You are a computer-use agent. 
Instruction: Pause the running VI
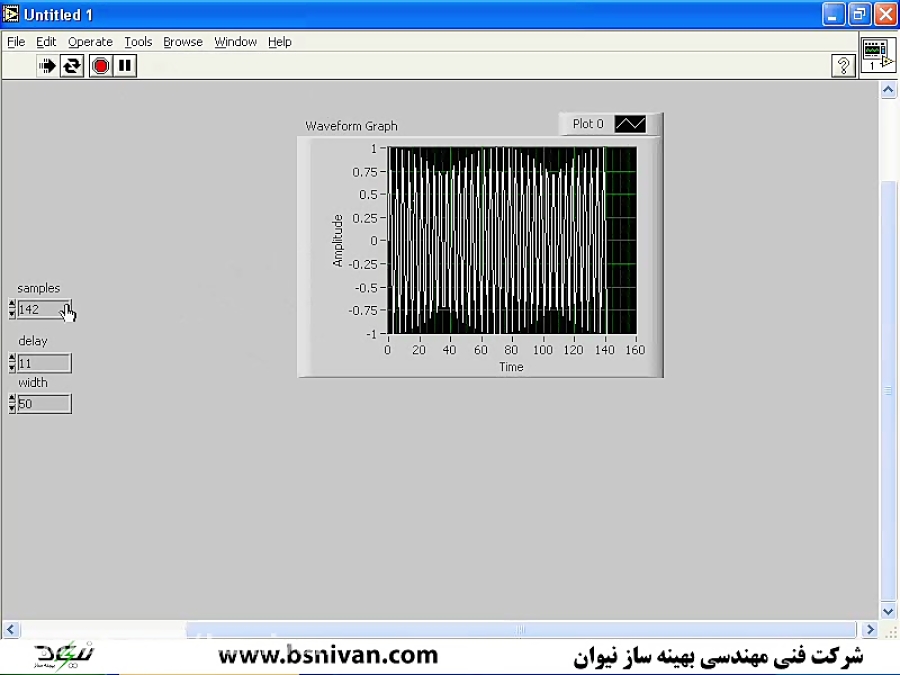[124, 66]
